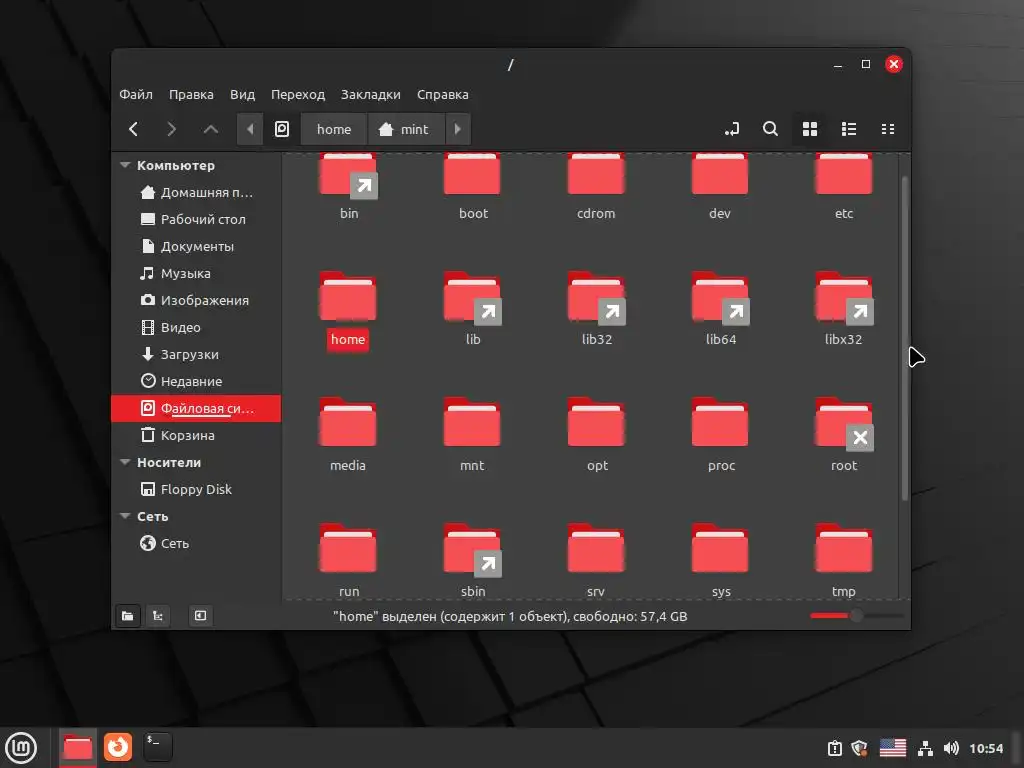
Task: Collapse the Носители section
Action: (x=125, y=462)
